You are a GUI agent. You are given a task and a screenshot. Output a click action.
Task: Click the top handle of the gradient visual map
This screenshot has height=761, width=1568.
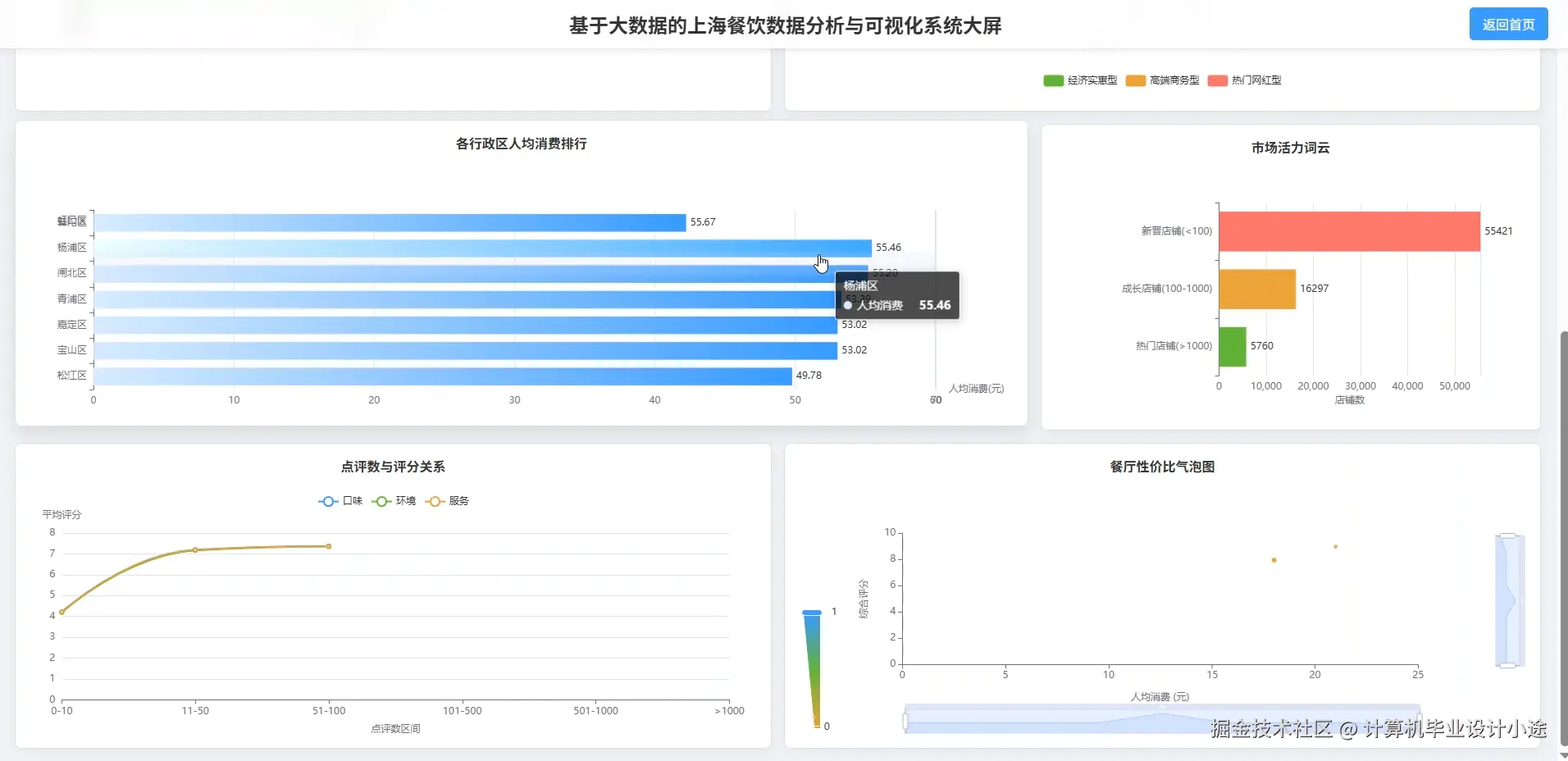pos(812,613)
